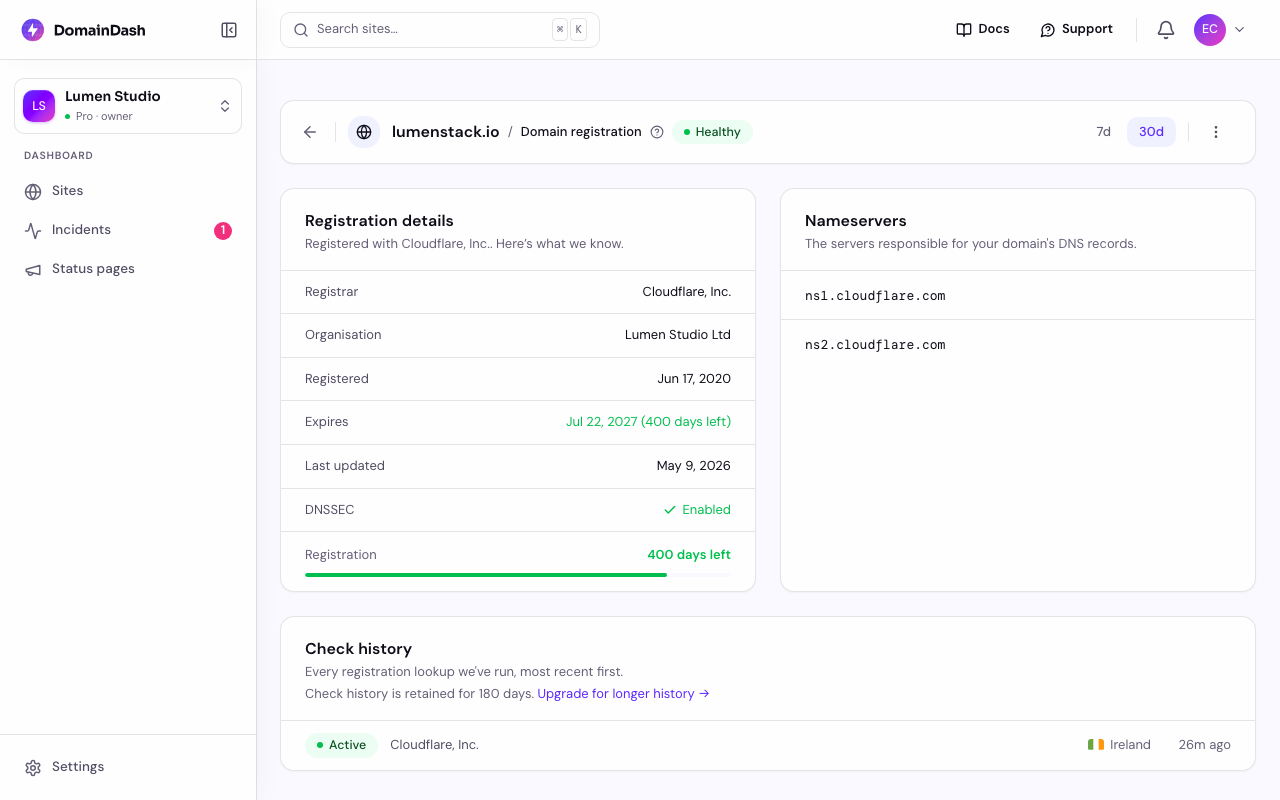Click the help icon next to Domain registration
This screenshot has width=1280, height=800.
pyautogui.click(x=657, y=132)
